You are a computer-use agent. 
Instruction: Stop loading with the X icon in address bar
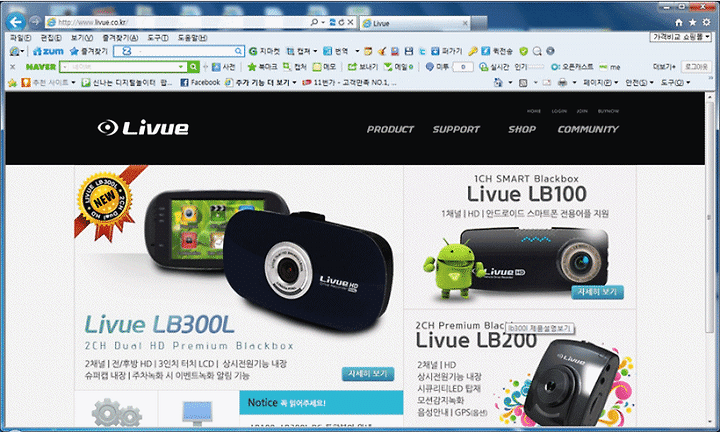[x=350, y=22]
